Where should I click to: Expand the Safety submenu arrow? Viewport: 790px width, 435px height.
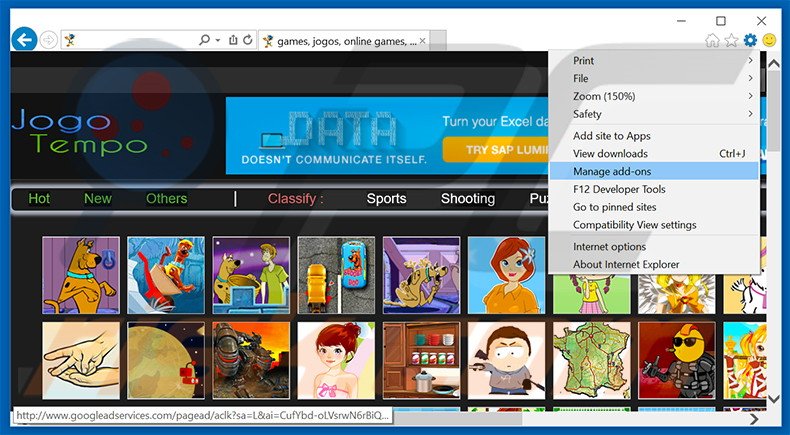[x=750, y=114]
